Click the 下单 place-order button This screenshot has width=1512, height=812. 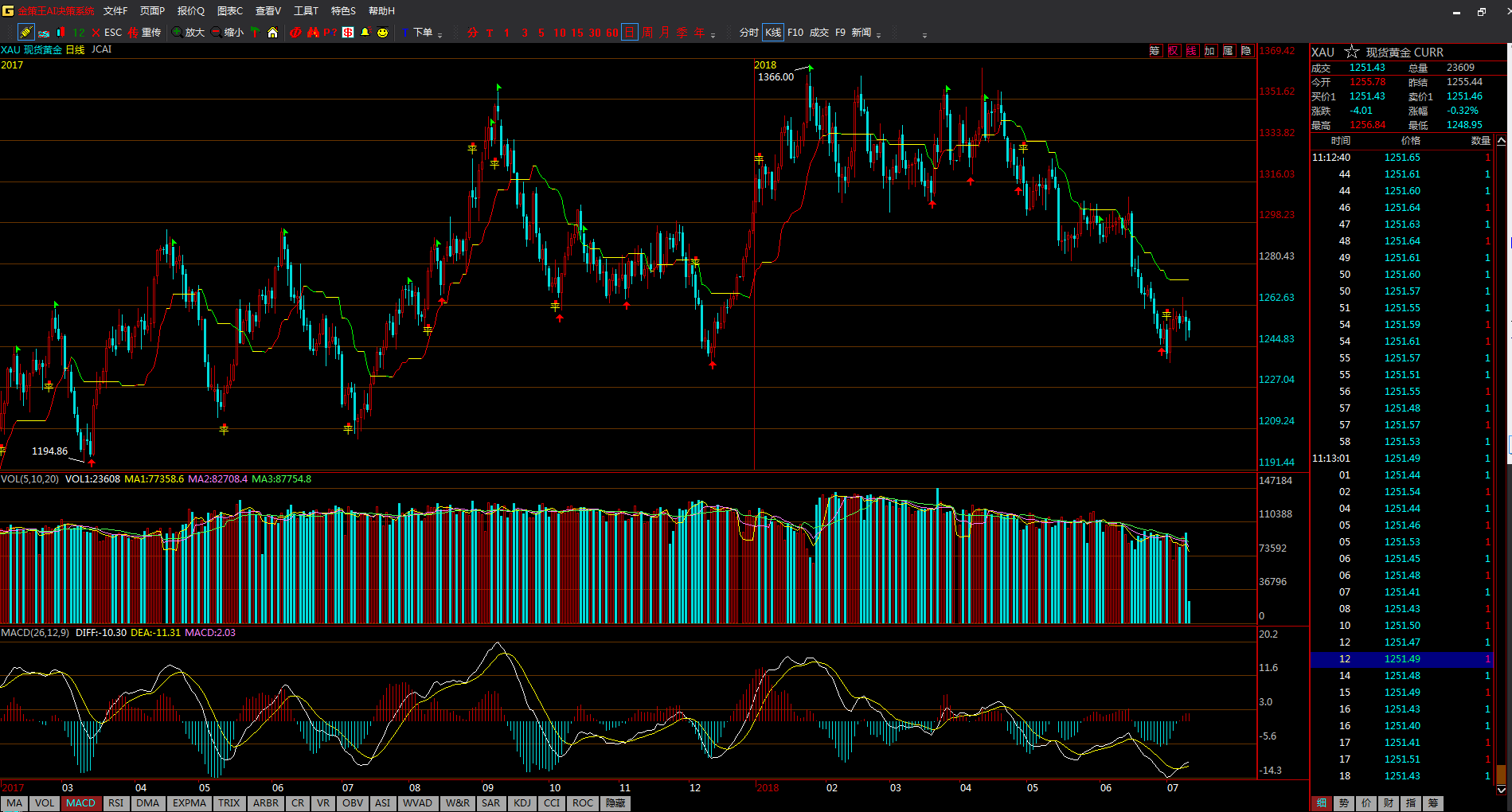tap(416, 33)
